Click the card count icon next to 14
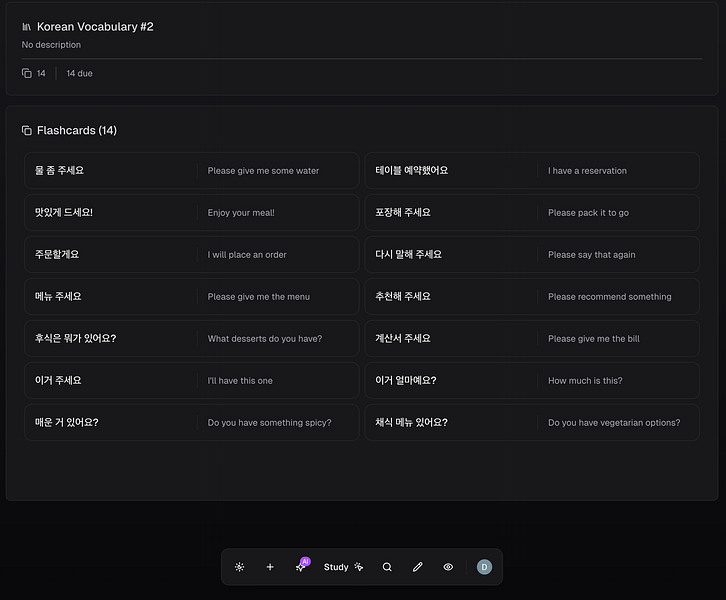 click(x=27, y=73)
